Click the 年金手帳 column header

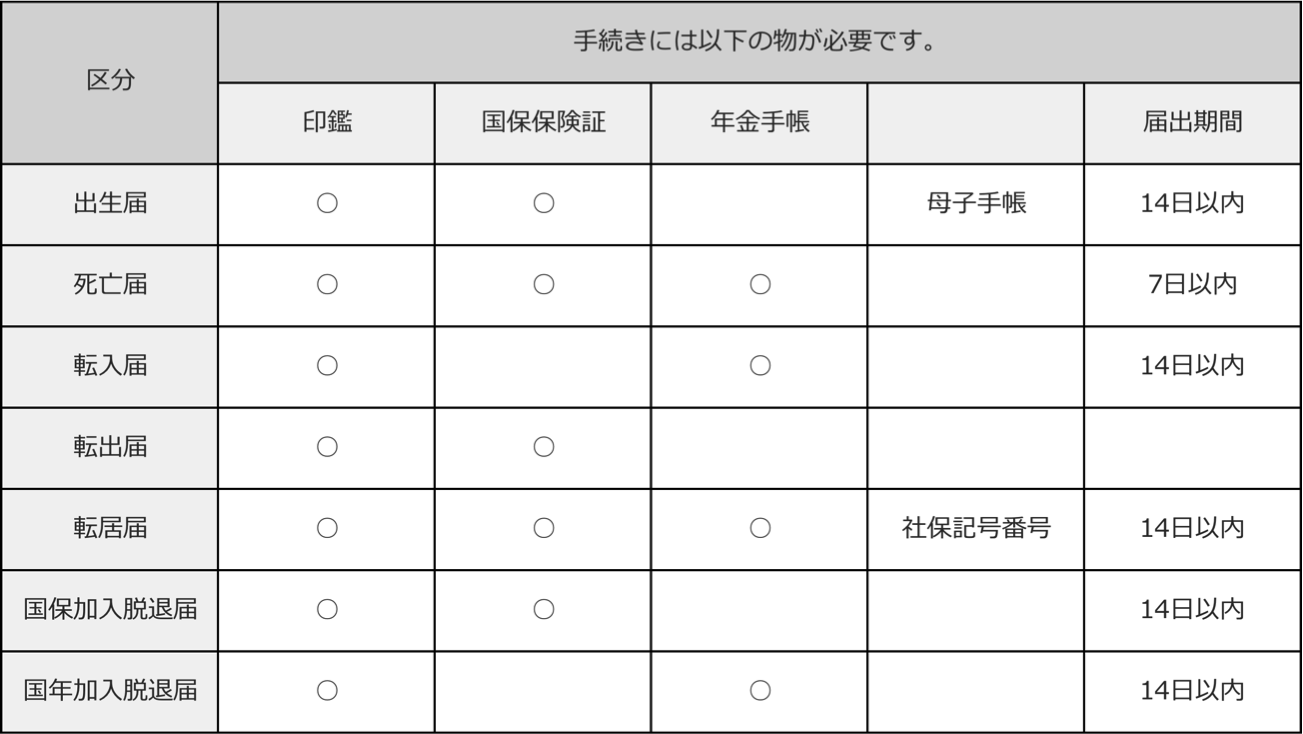[759, 123]
